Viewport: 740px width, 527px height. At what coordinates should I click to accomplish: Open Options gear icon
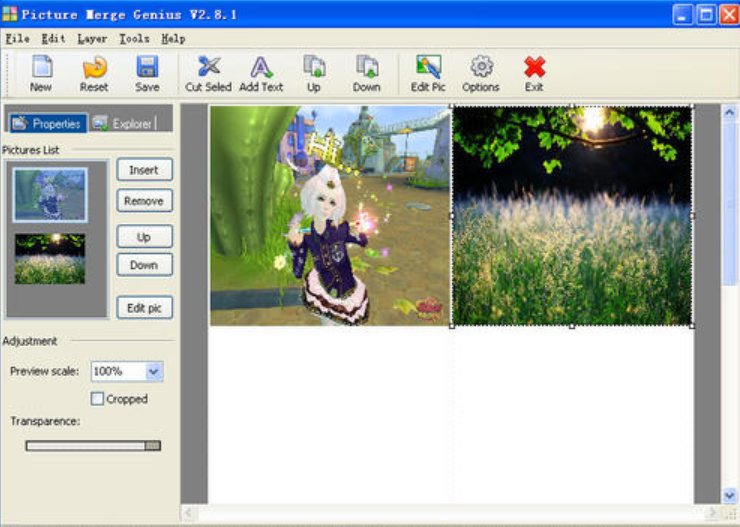coord(481,67)
